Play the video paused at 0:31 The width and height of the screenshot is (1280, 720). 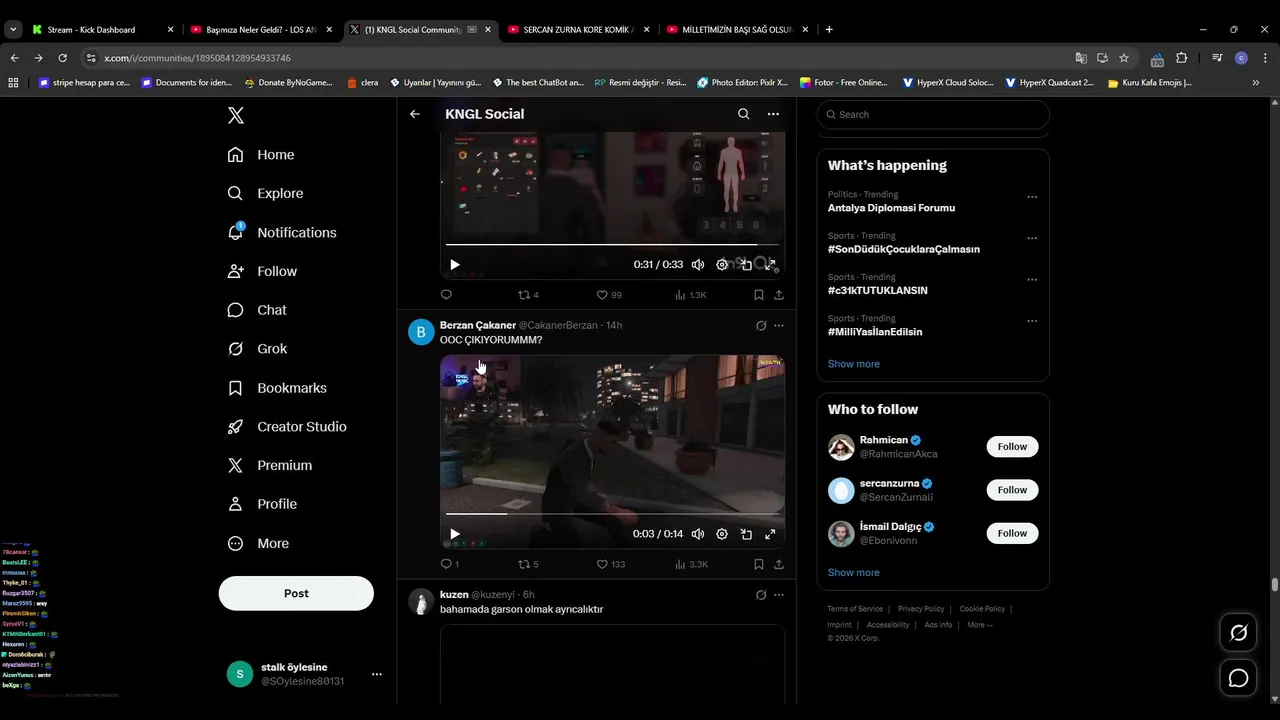[x=454, y=265]
